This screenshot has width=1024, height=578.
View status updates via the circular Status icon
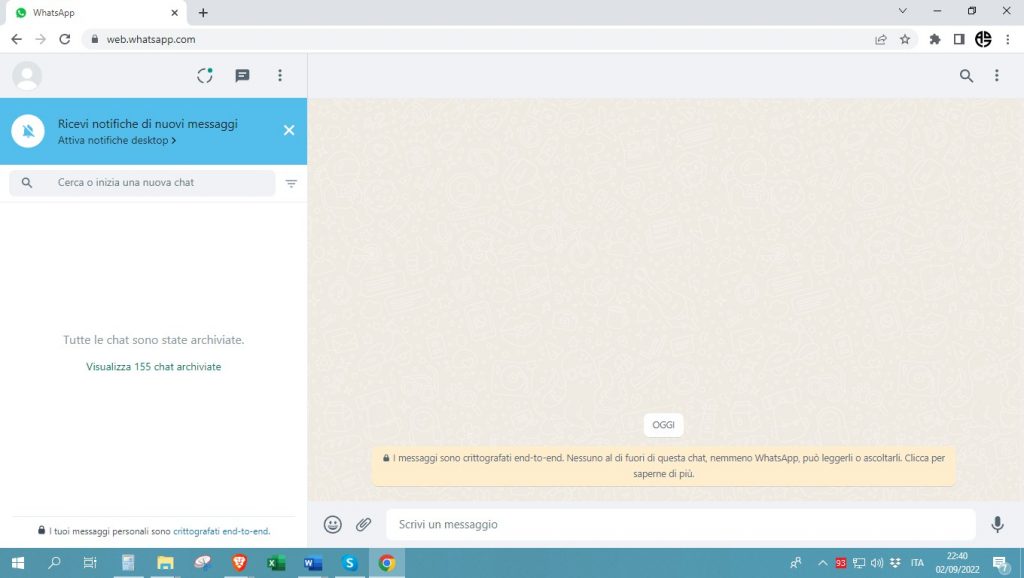click(204, 75)
